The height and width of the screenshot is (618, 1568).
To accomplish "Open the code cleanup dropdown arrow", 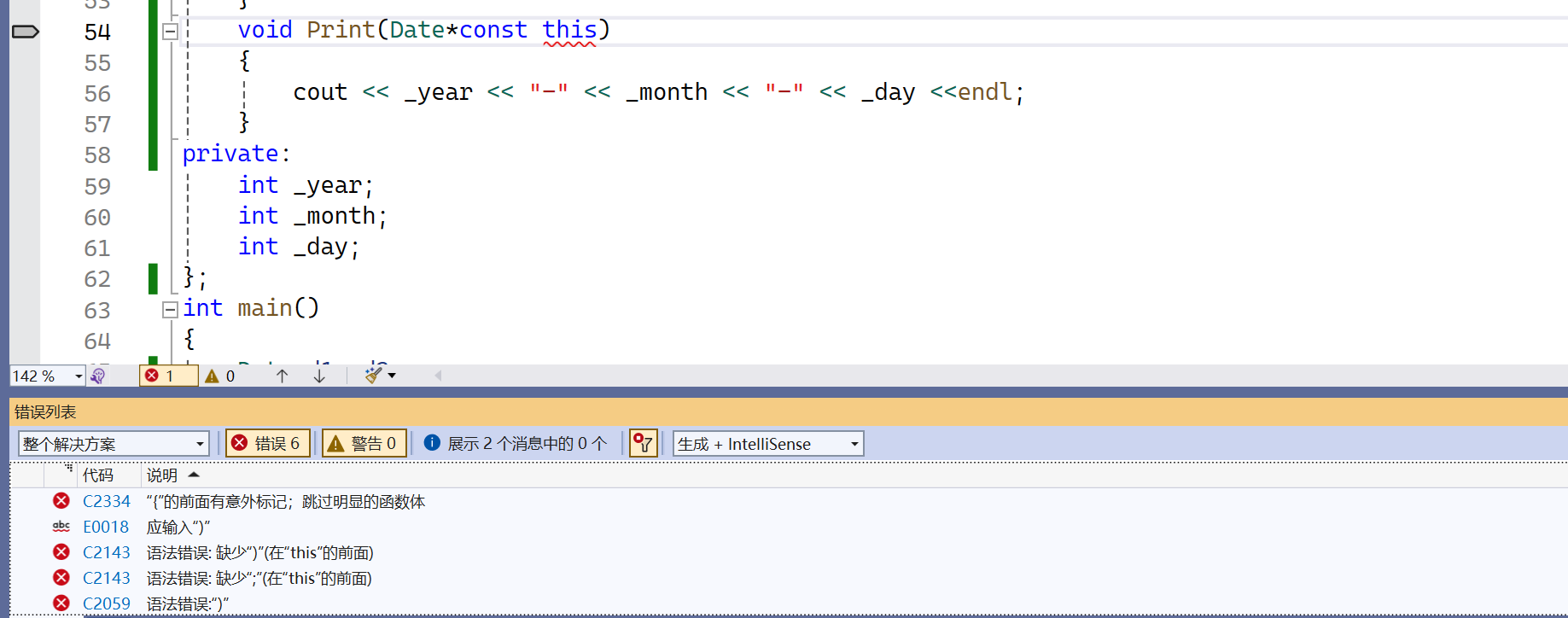I will [392, 376].
